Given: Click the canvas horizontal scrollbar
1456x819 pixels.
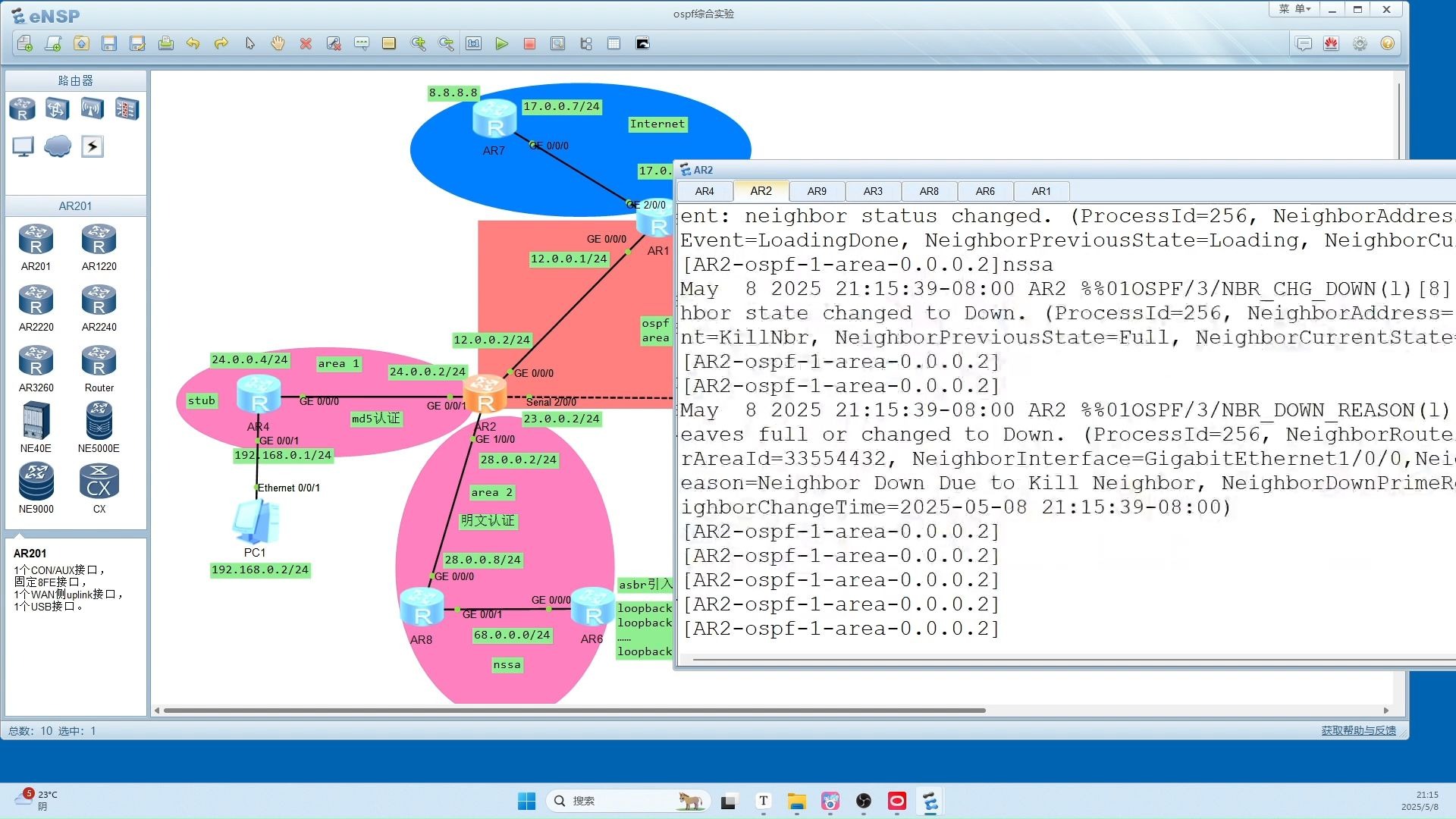Looking at the screenshot, I should click(574, 711).
